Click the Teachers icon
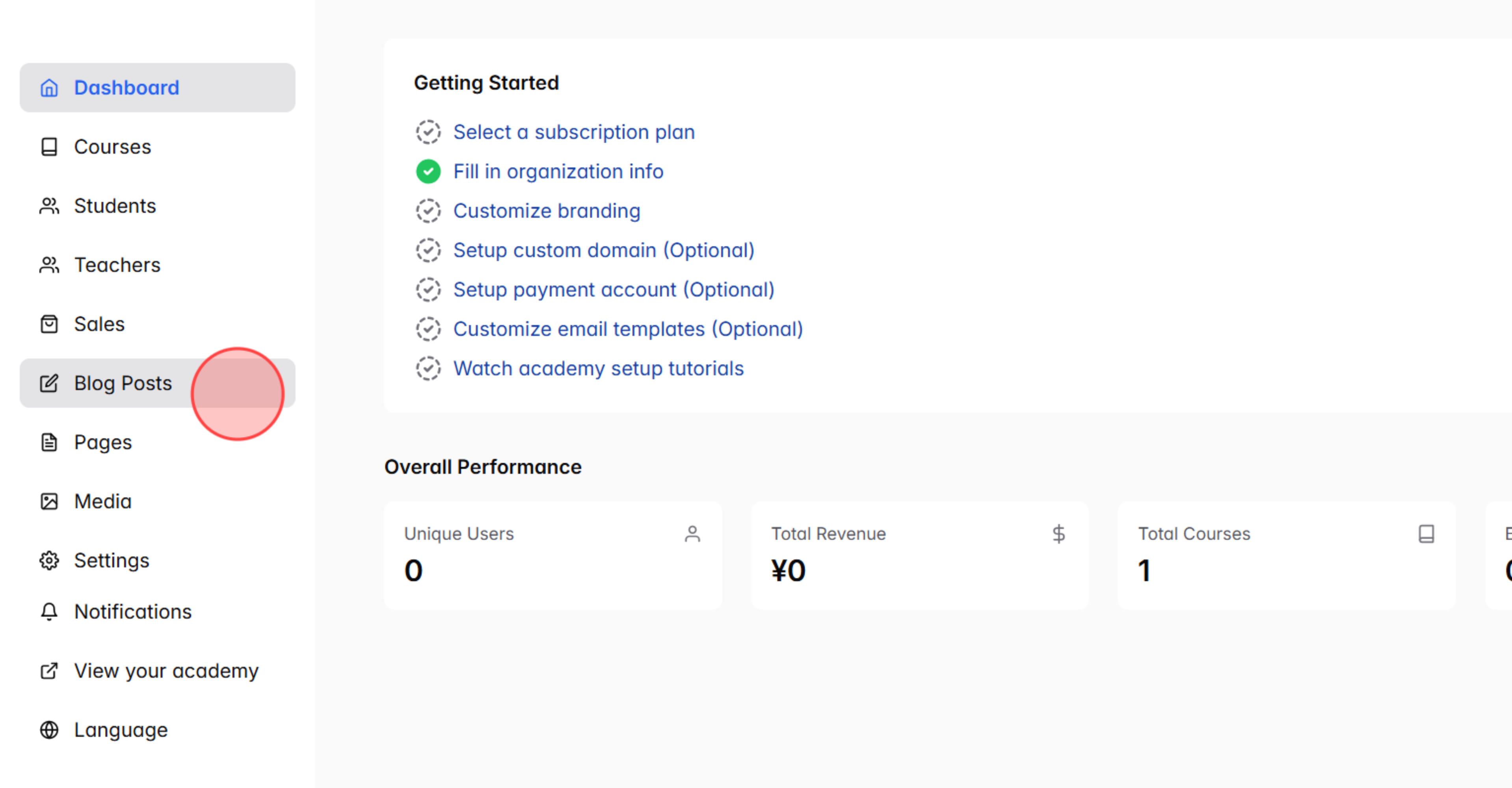The width and height of the screenshot is (1512, 788). click(x=49, y=265)
